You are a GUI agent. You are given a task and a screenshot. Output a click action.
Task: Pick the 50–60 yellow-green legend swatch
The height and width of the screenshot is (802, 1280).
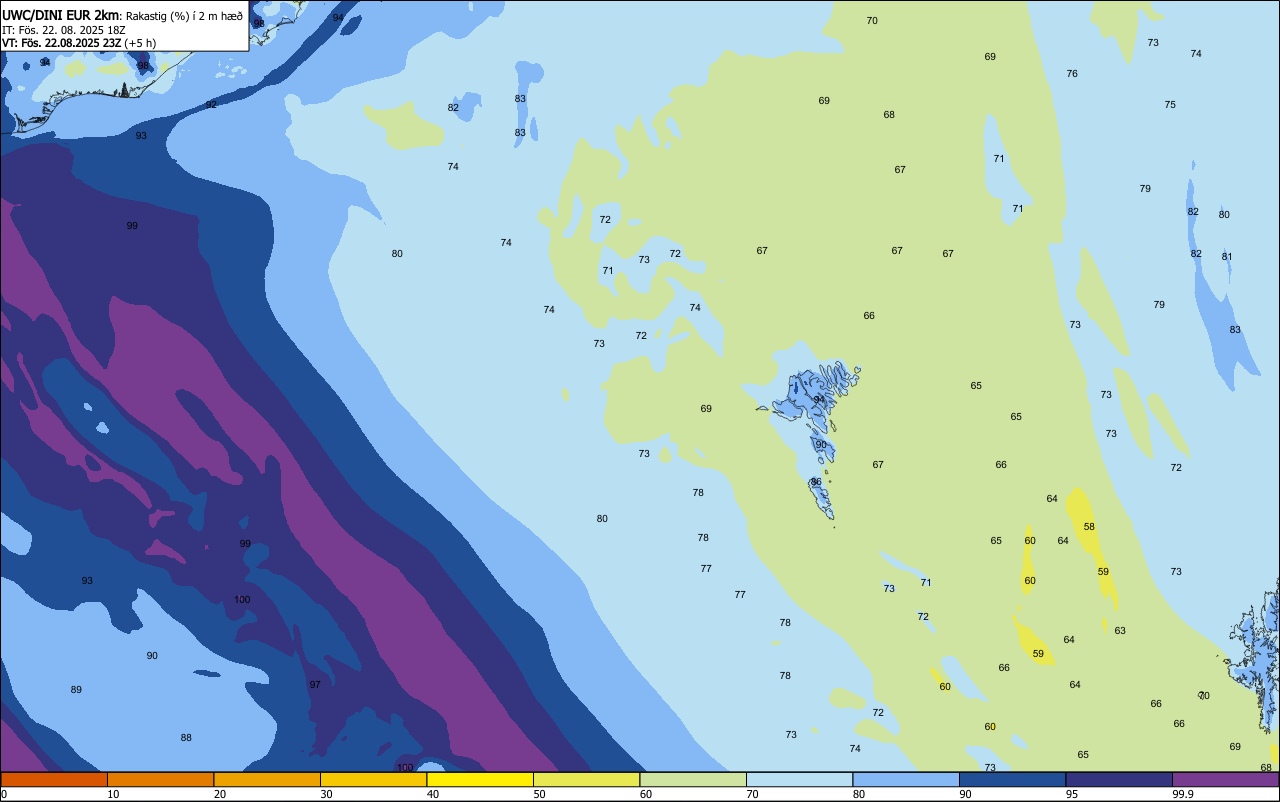586,779
